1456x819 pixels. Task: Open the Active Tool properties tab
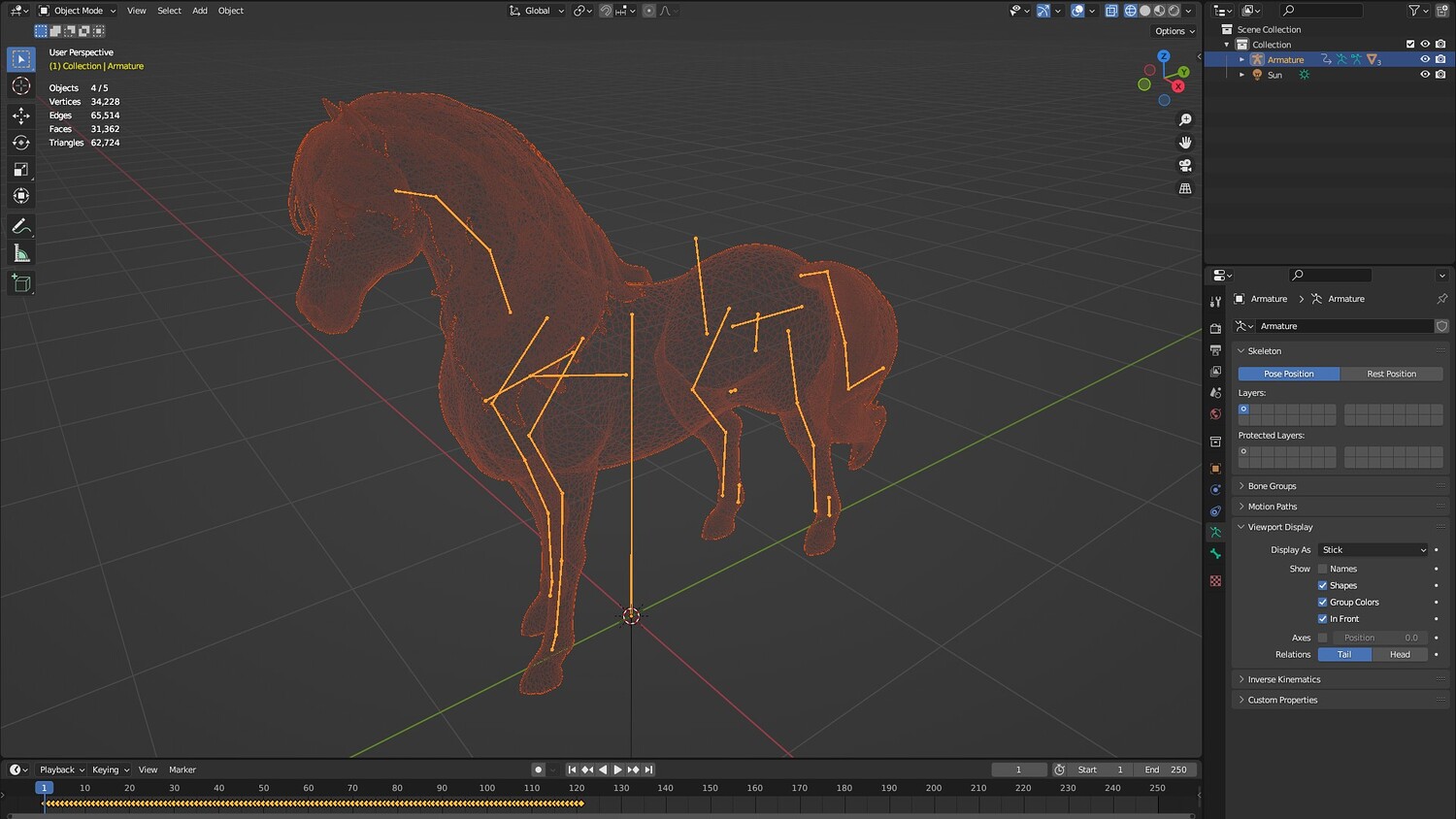(x=1215, y=302)
